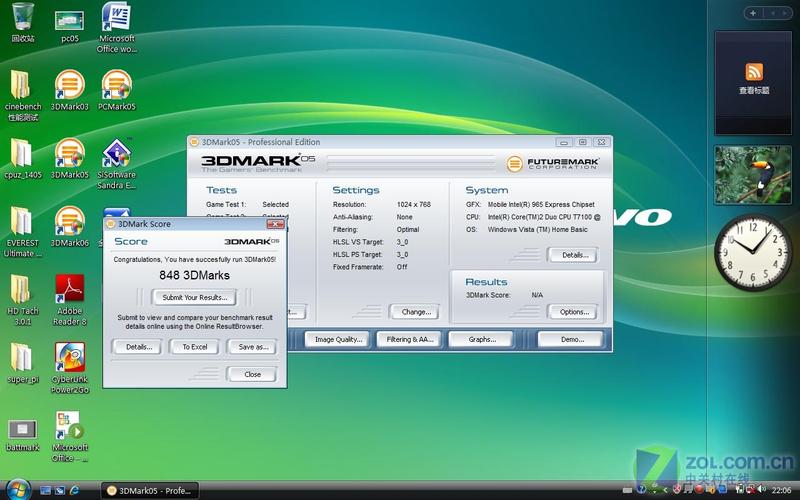Viewport: 800px width, 500px height.
Task: Open the bottom Microsoft Office desktop shortcut
Action: pyautogui.click(x=69, y=437)
